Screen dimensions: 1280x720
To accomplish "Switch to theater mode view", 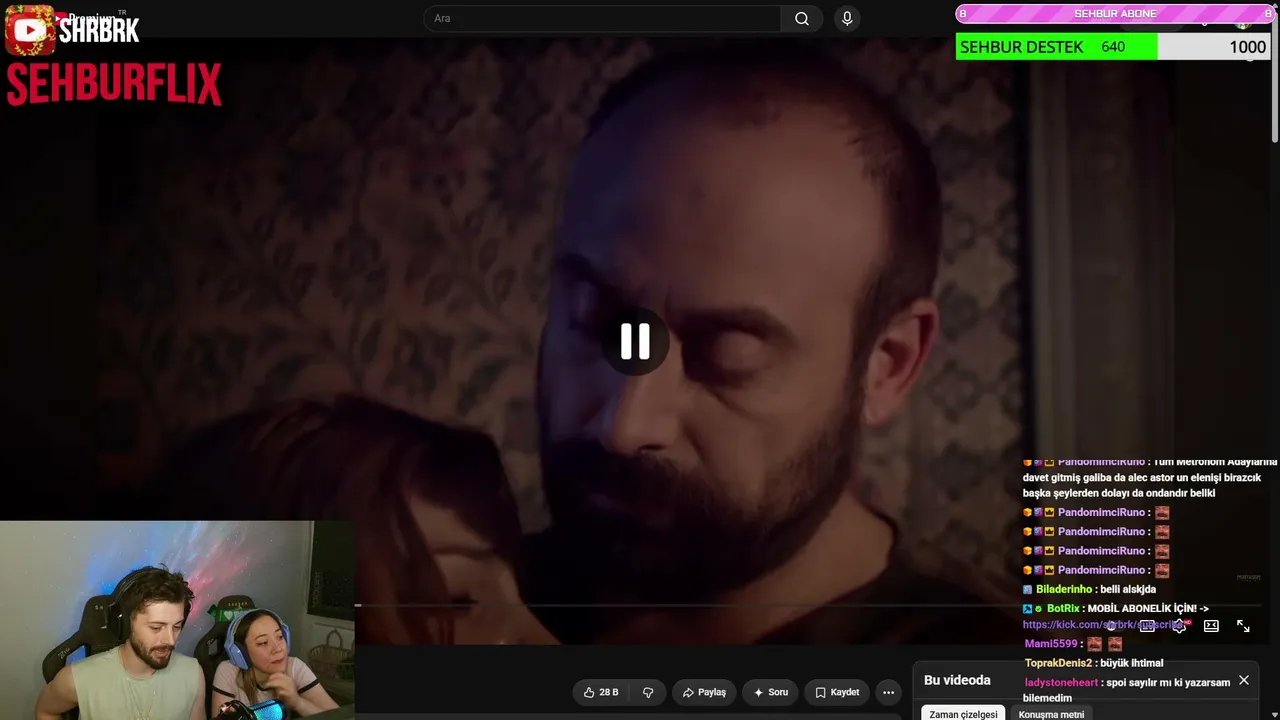I will (1211, 626).
